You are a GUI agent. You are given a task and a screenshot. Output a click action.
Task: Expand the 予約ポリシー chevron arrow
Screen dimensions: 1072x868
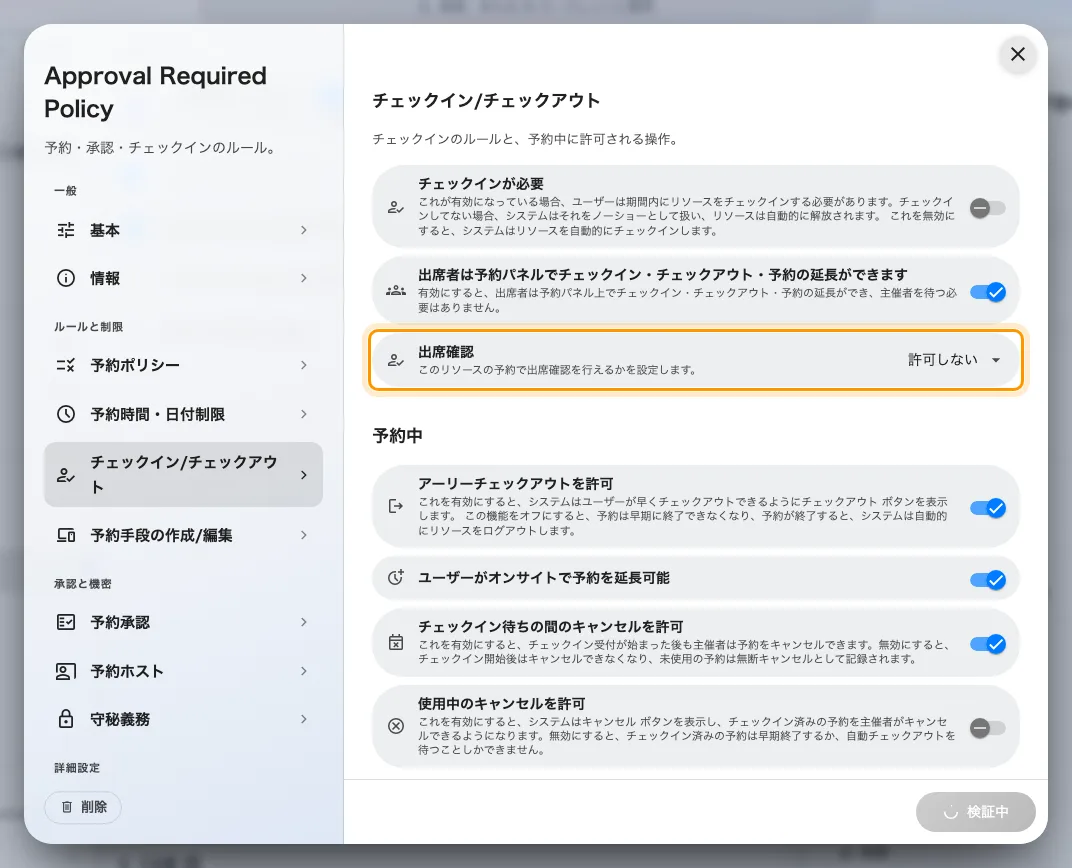[x=304, y=365]
